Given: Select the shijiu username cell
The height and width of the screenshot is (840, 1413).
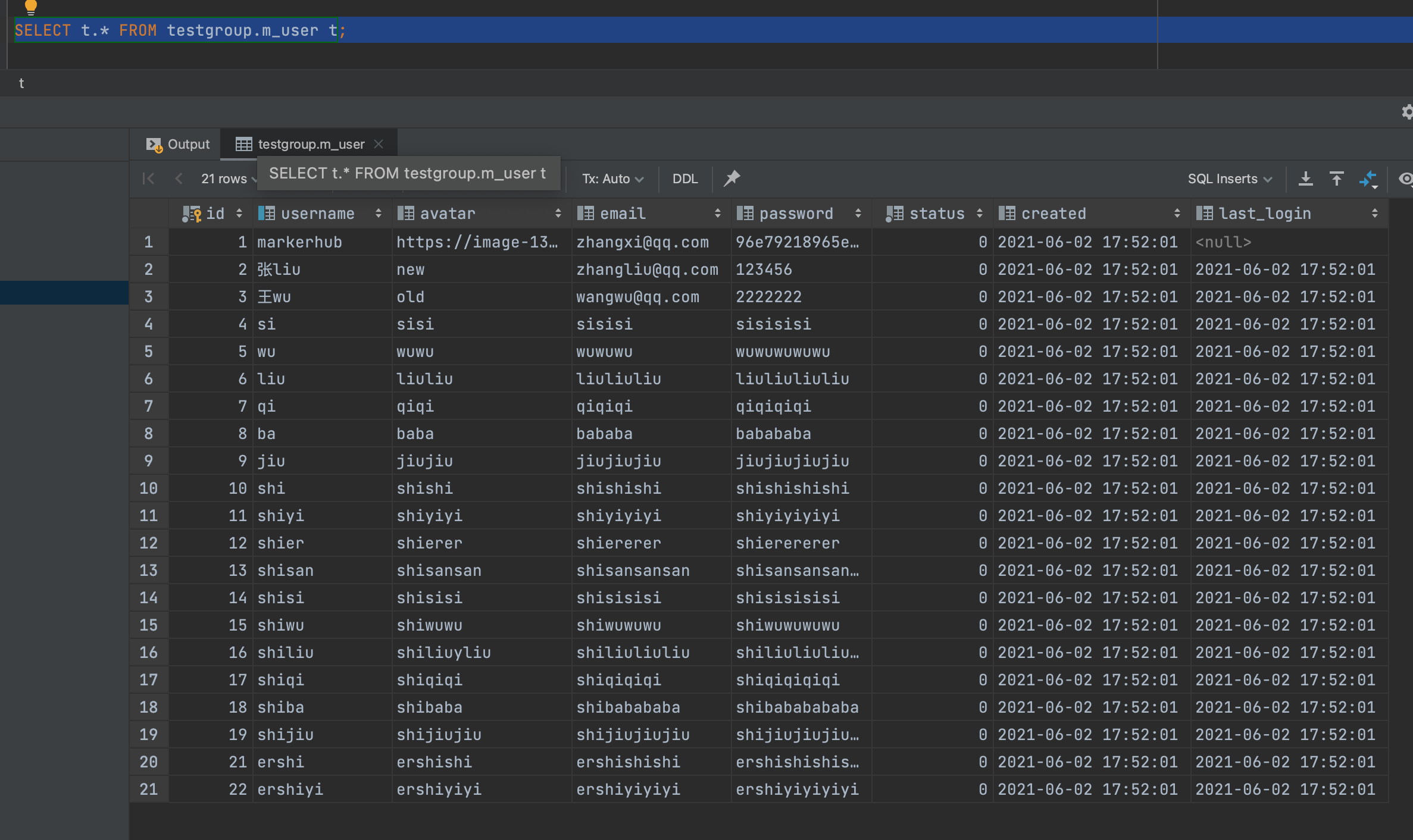Looking at the screenshot, I should [322, 735].
